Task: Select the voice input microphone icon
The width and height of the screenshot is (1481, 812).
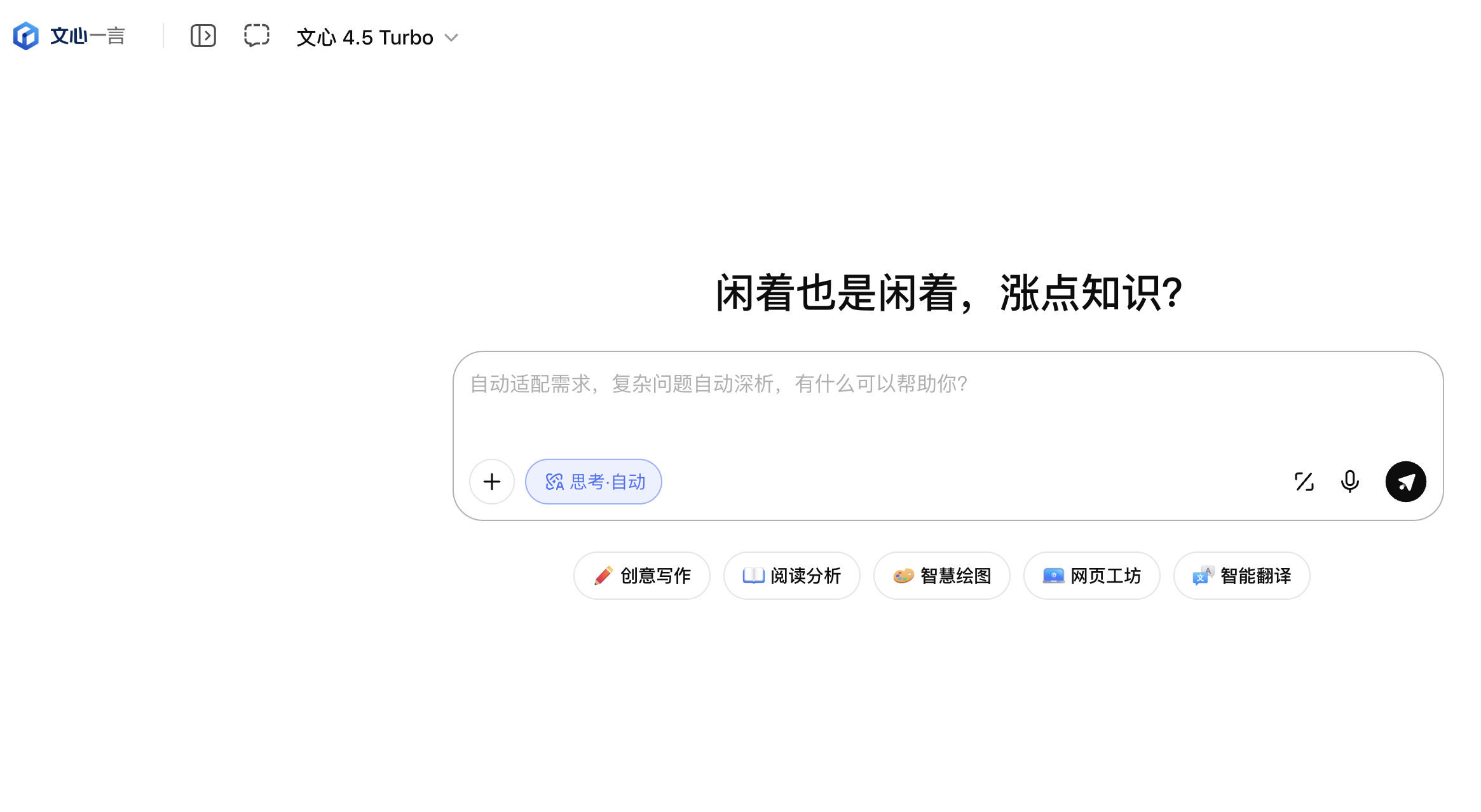Action: 1349,482
